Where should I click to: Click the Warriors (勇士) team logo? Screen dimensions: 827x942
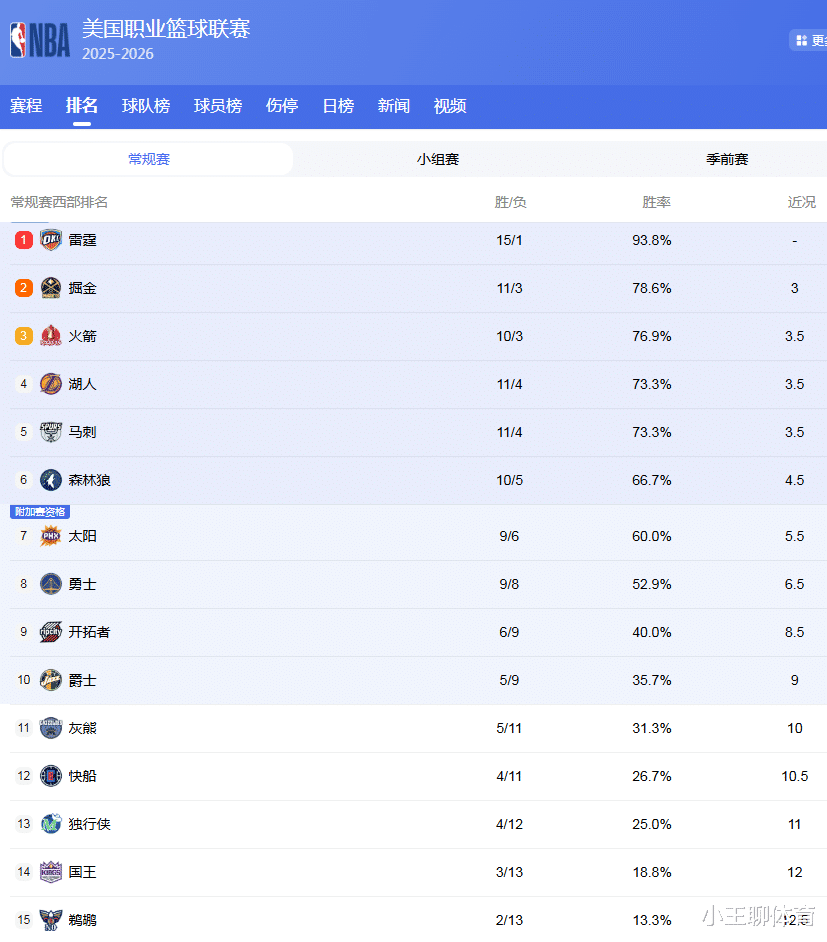pos(50,584)
